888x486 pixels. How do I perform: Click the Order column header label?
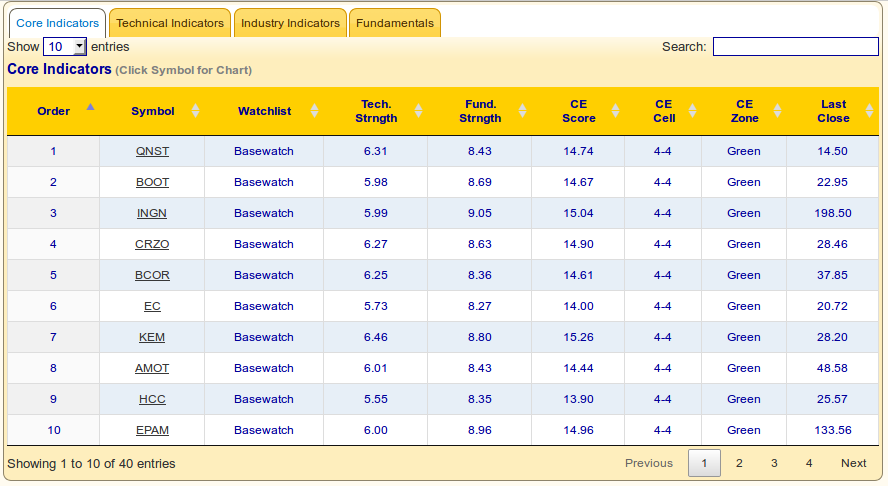54,111
